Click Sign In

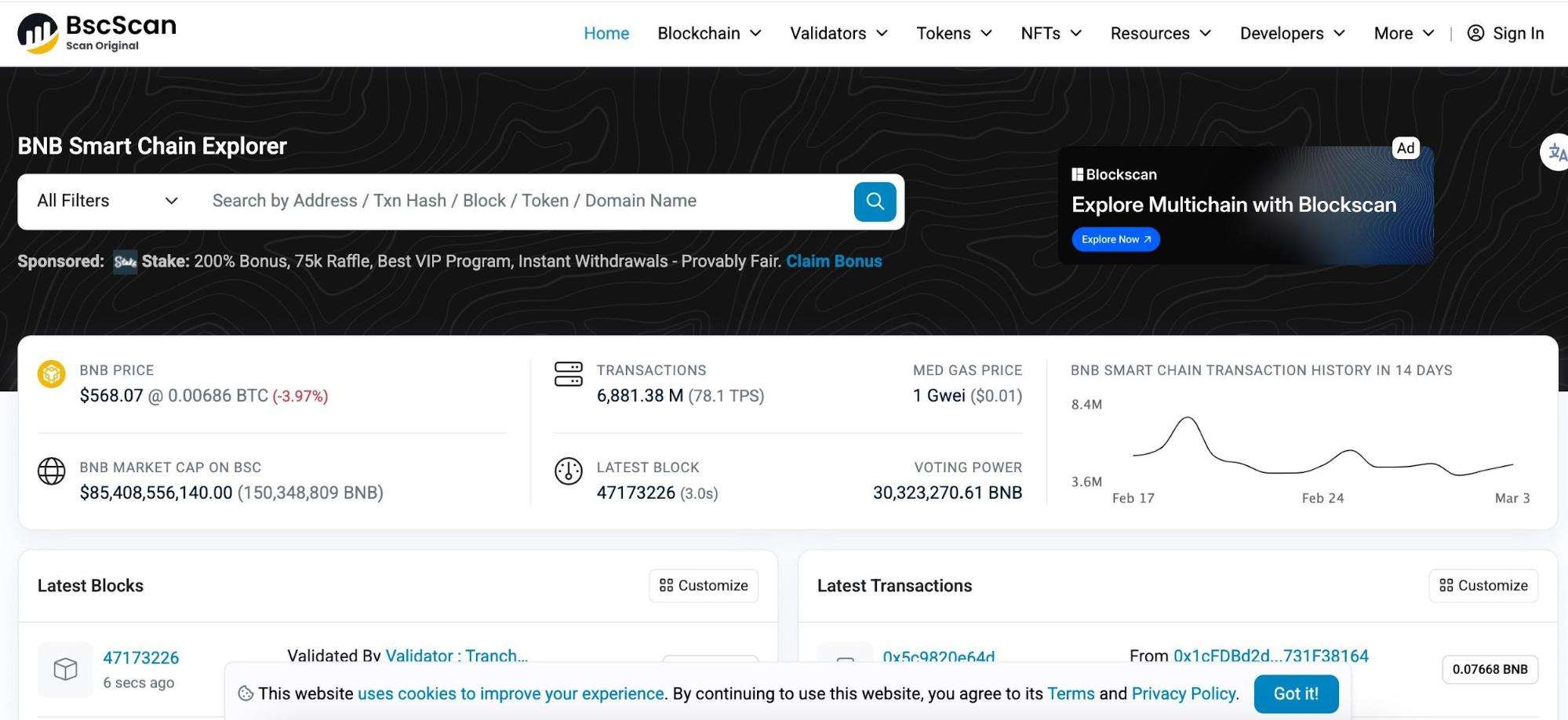(1505, 33)
